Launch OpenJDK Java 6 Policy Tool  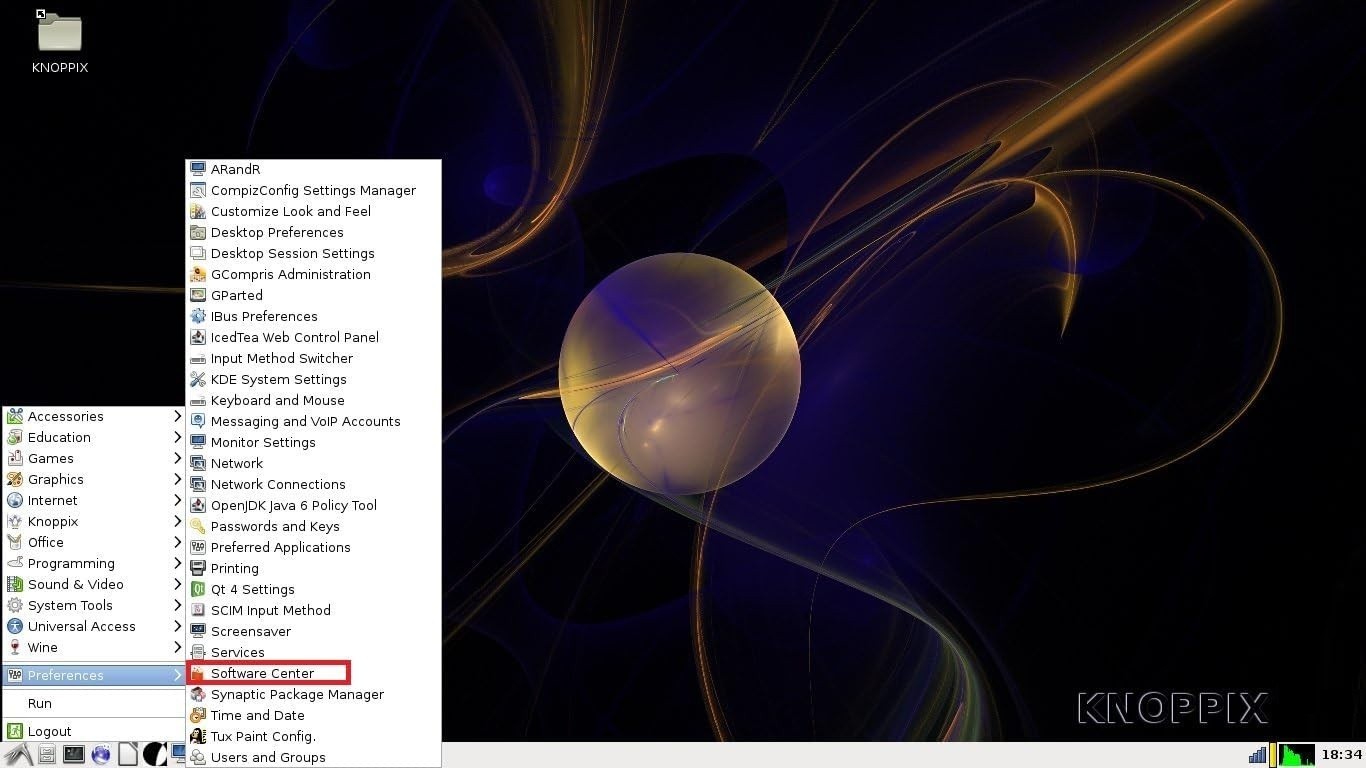[x=313, y=505]
